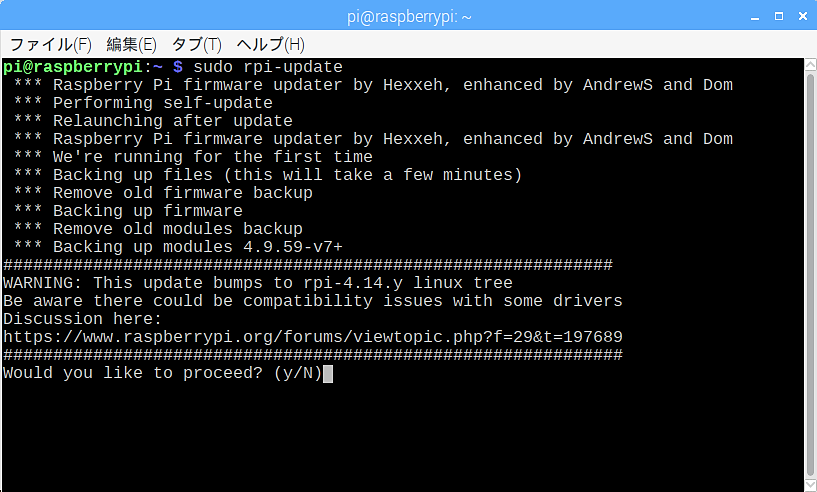Click the raspberrypi.org forums URL
This screenshot has height=492, width=817.
pos(313,337)
